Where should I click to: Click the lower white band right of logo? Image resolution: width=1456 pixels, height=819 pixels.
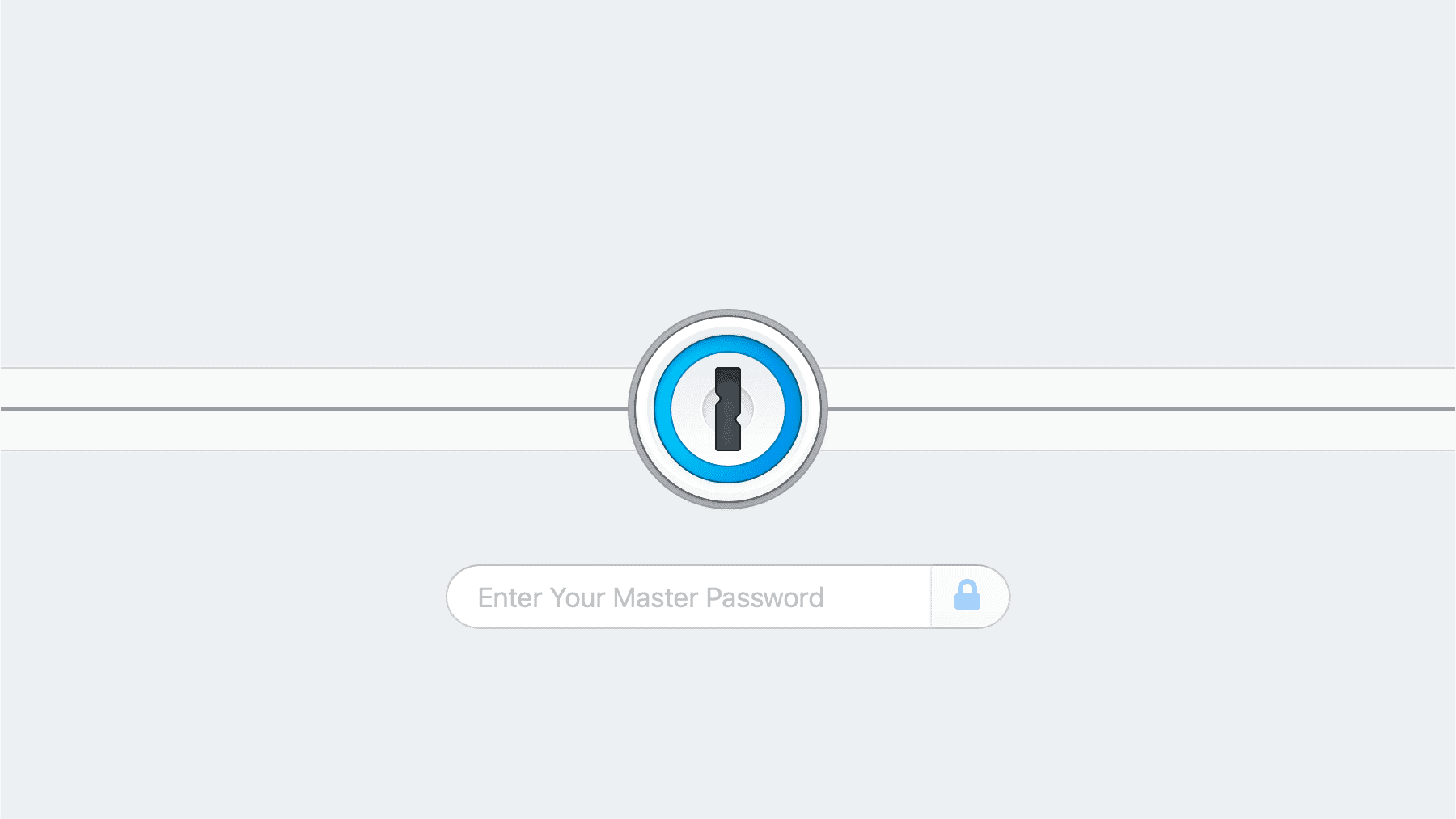(1141, 430)
